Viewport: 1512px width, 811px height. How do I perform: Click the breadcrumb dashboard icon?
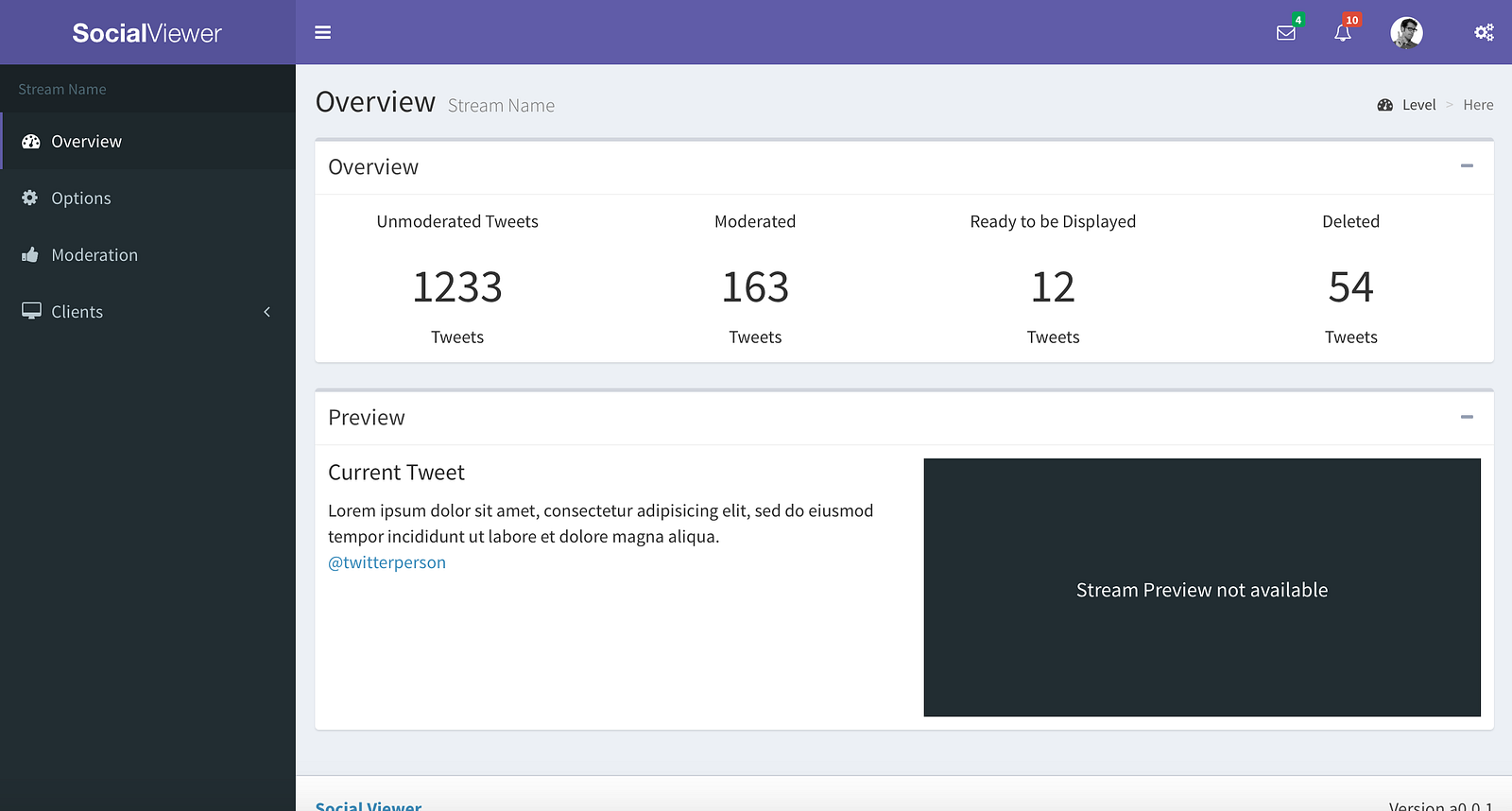pyautogui.click(x=1385, y=105)
